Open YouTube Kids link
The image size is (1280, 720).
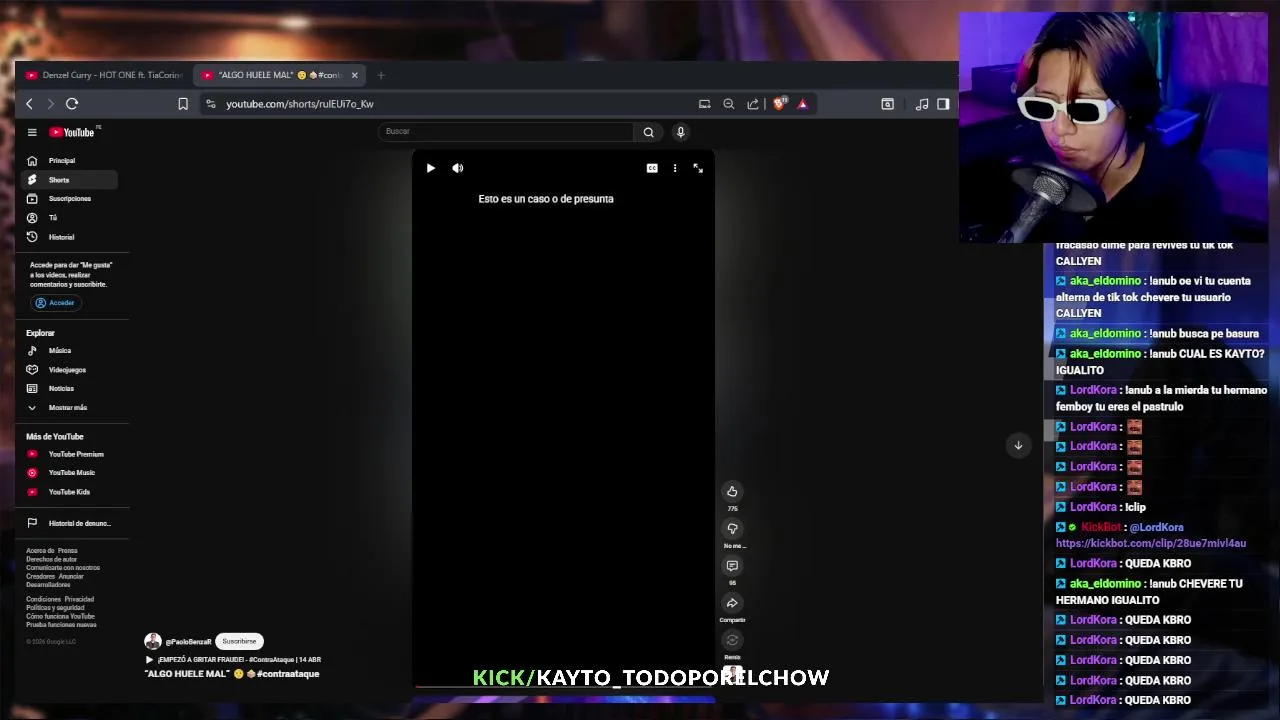click(x=69, y=492)
